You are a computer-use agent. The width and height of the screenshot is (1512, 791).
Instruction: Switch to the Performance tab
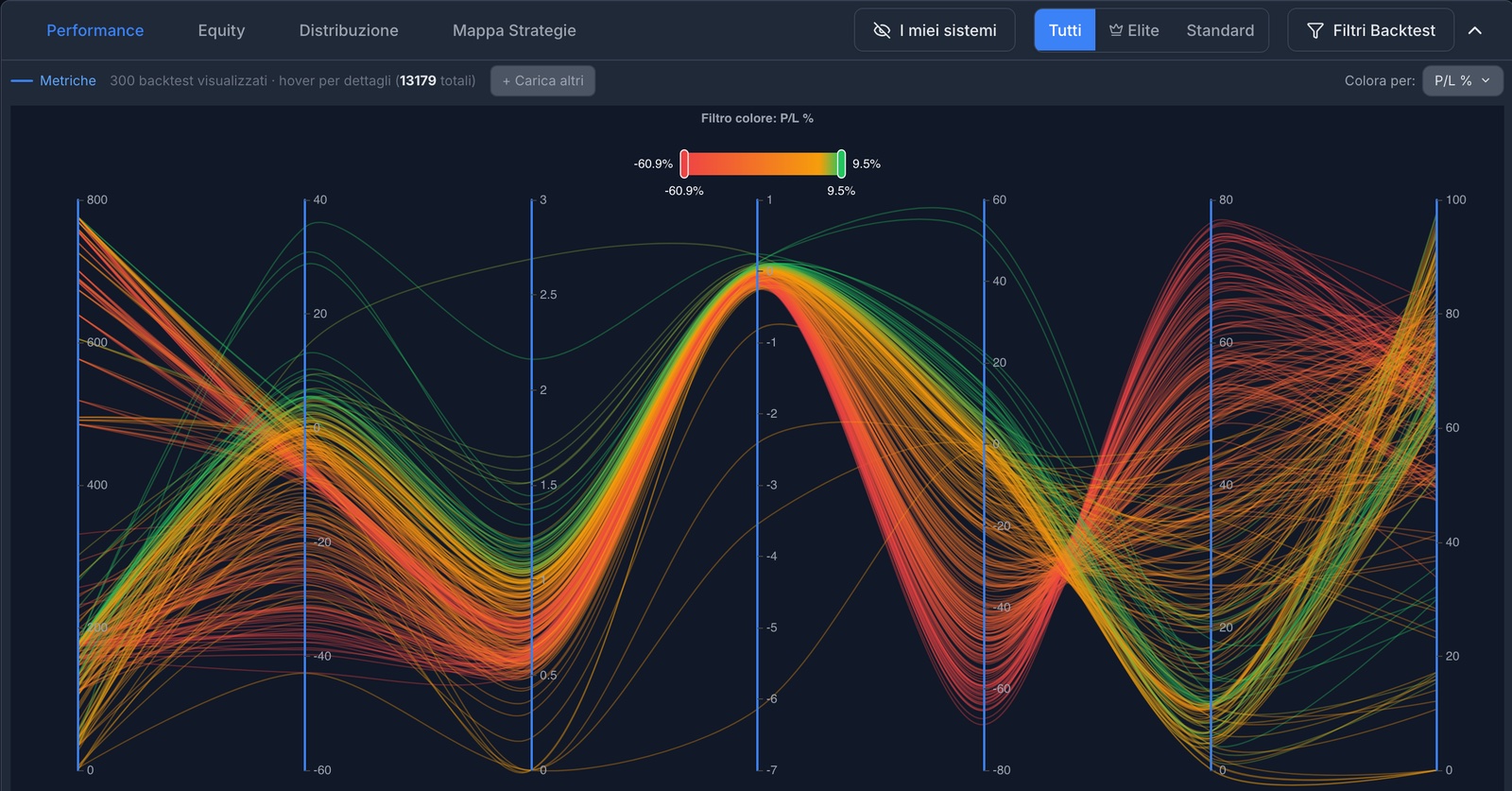click(95, 30)
